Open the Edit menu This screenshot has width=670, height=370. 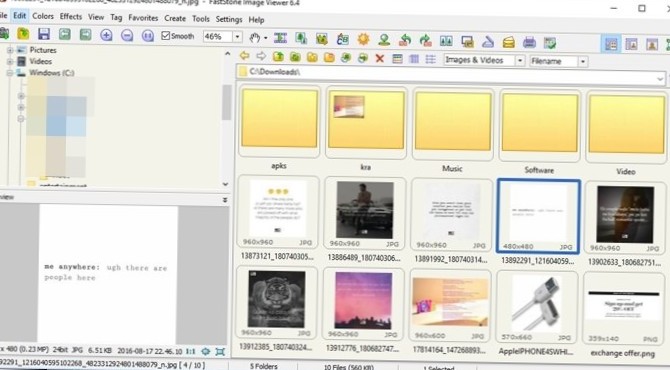pos(19,16)
